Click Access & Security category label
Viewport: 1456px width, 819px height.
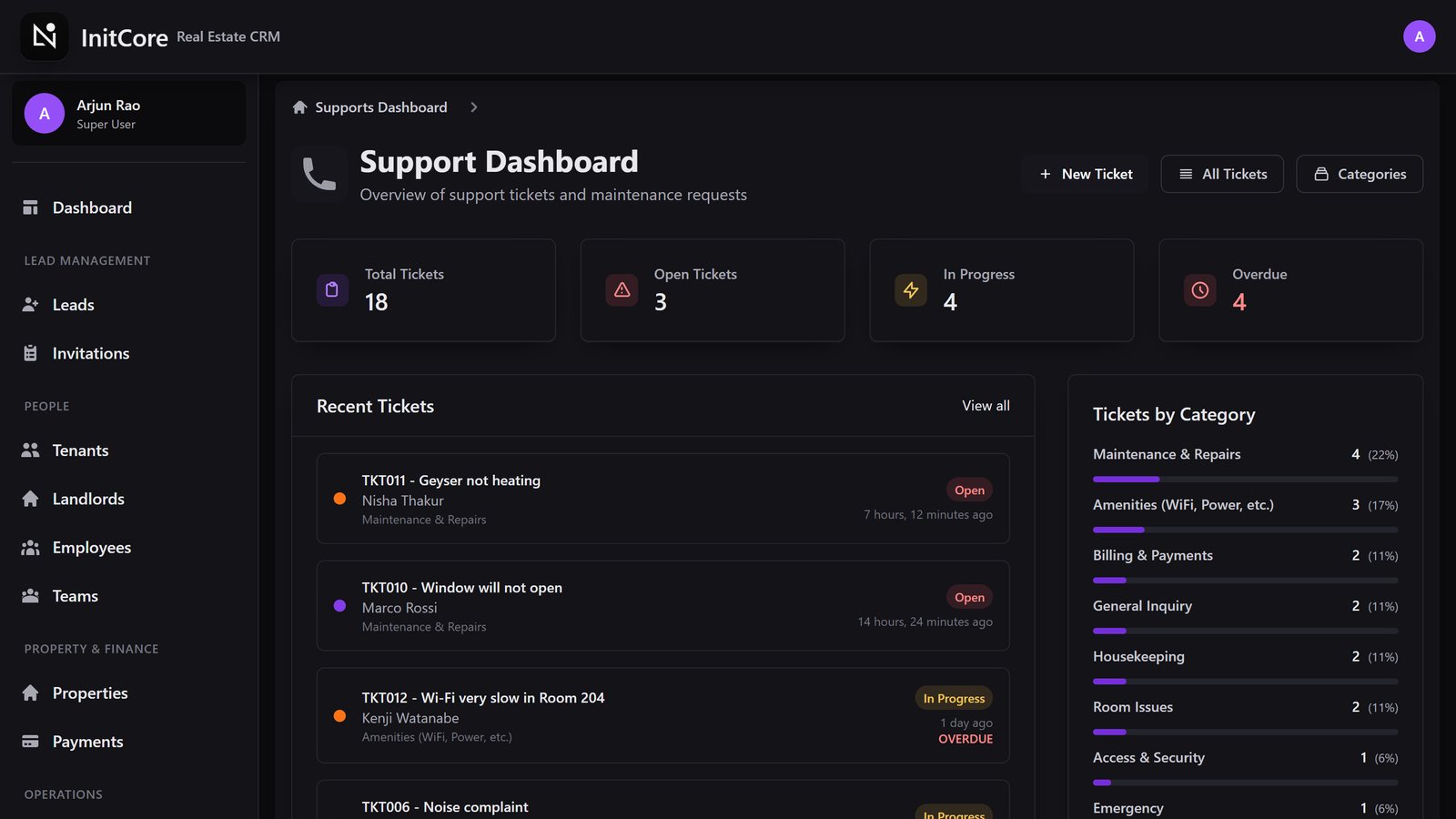[x=1148, y=758]
